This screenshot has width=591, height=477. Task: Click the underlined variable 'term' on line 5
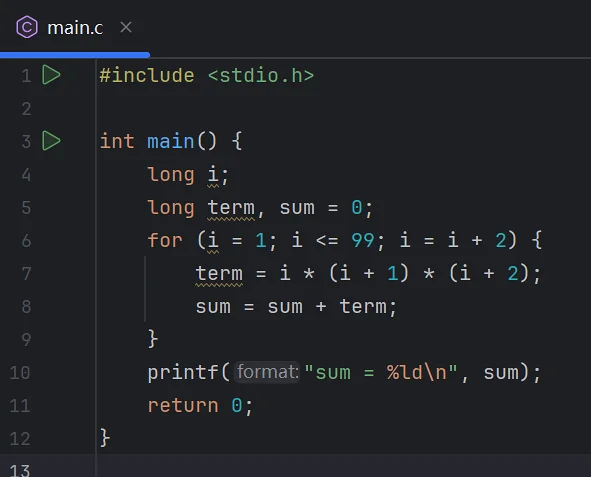(x=231, y=208)
